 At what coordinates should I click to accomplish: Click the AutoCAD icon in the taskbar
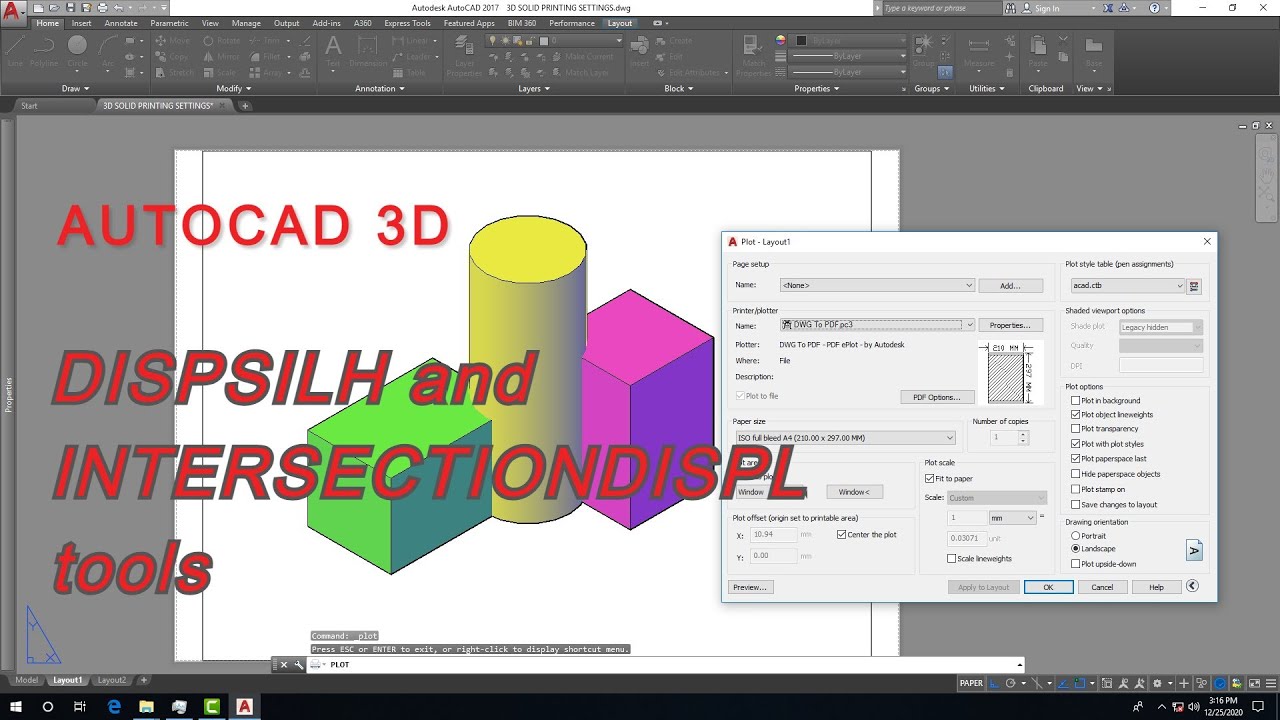pyautogui.click(x=244, y=706)
